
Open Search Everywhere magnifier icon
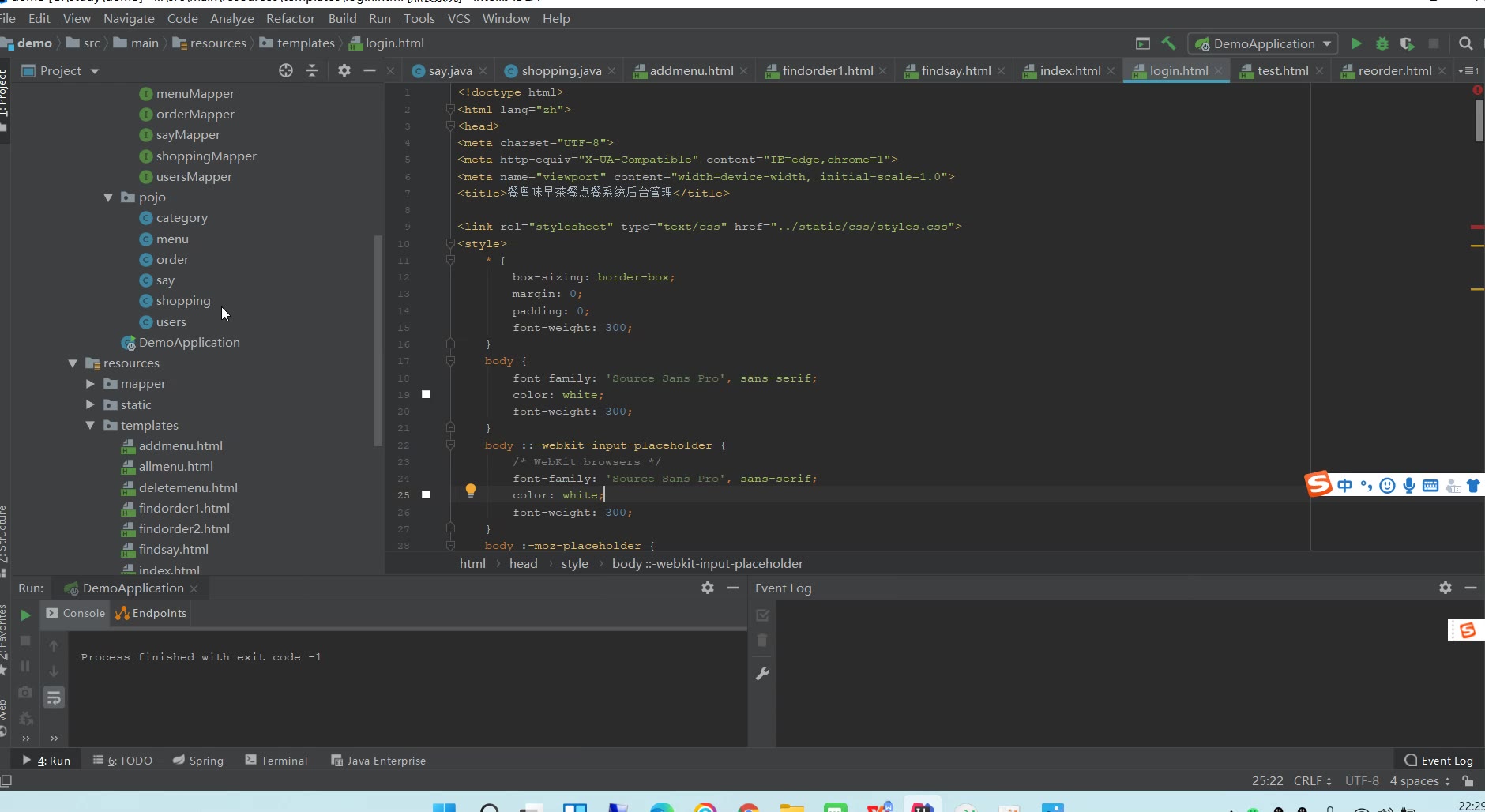pyautogui.click(x=1465, y=44)
